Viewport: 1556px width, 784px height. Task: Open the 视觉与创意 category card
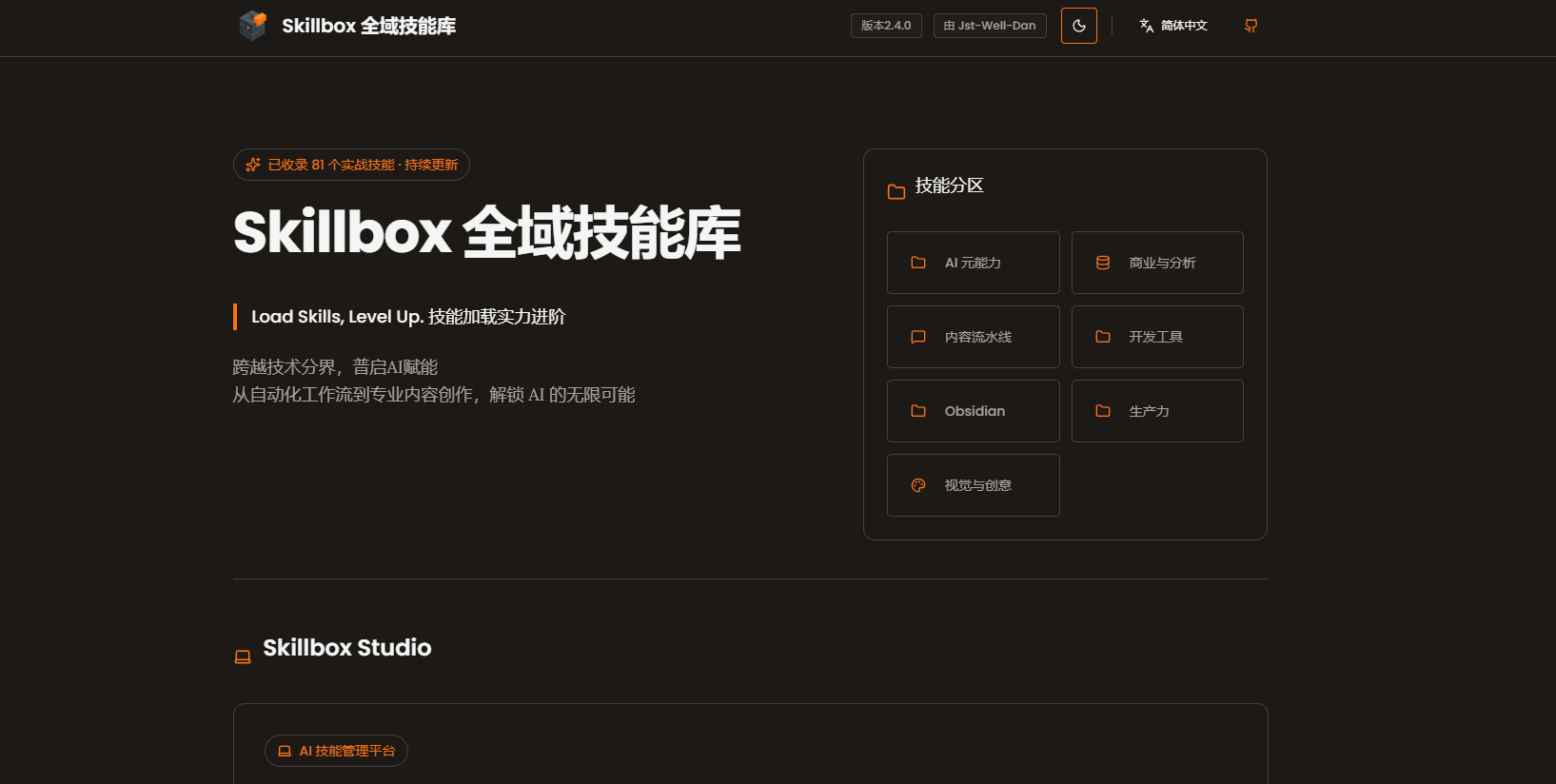974,485
